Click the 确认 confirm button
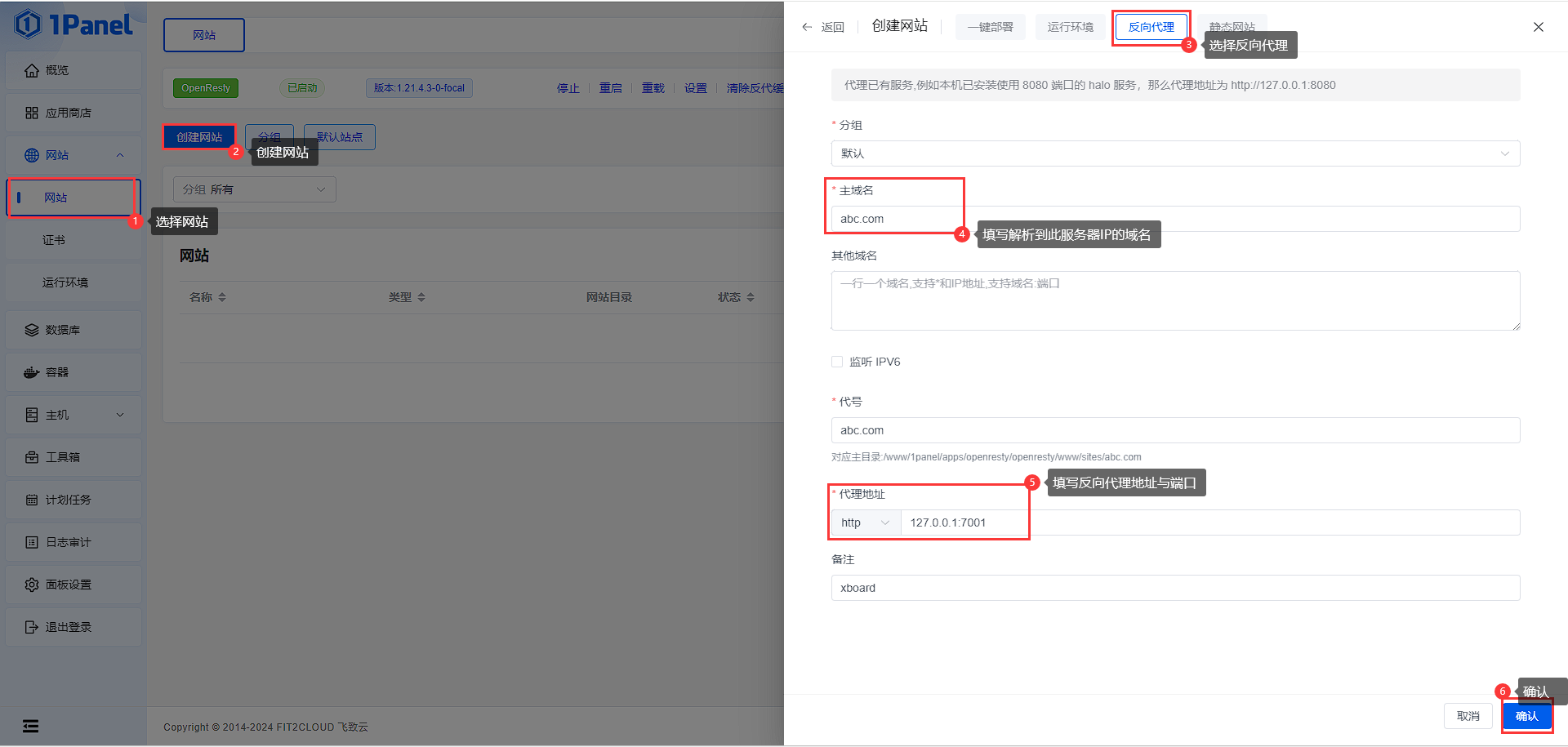 (1526, 716)
